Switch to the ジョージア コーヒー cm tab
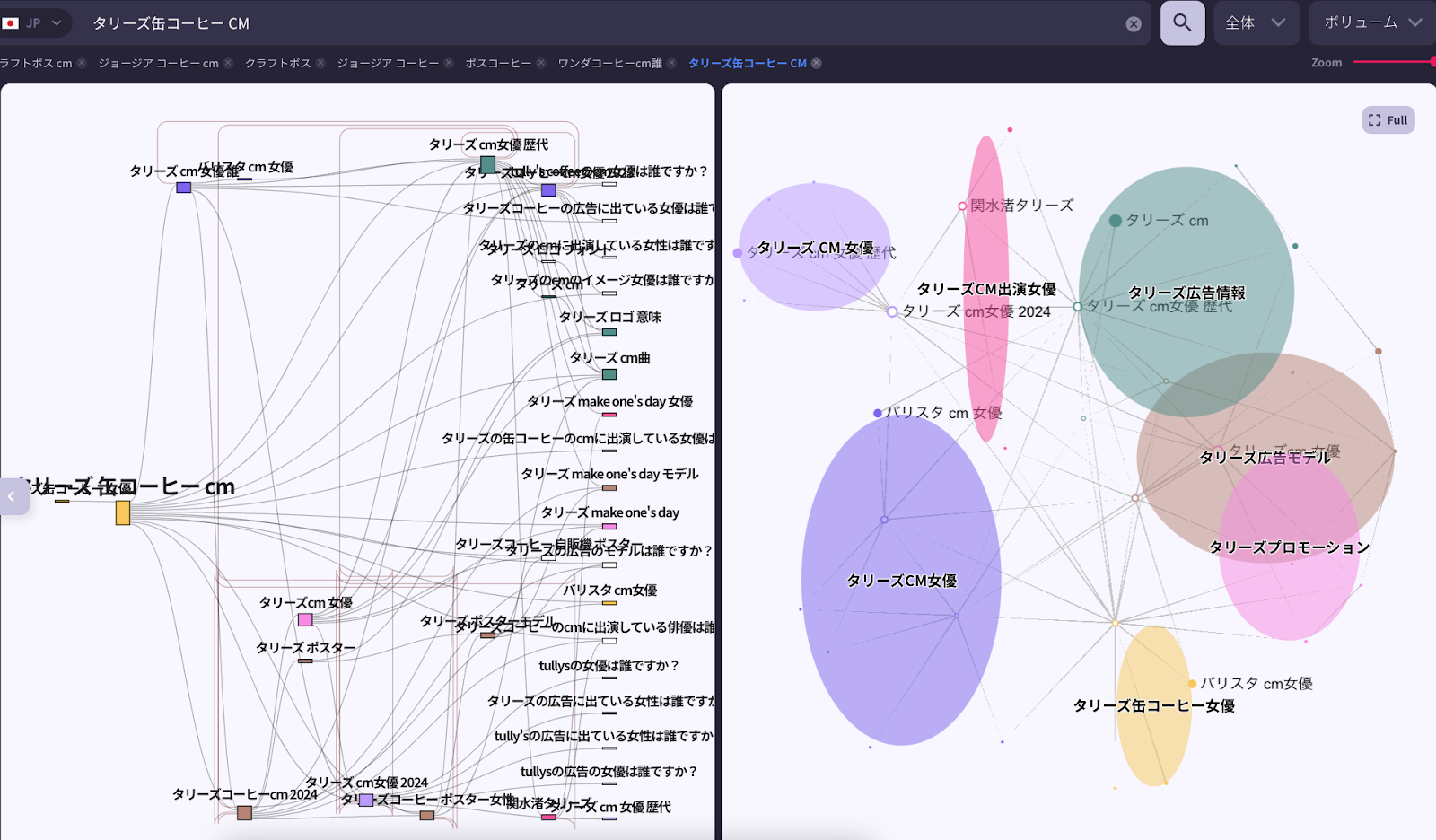The image size is (1436, 840). [158, 63]
